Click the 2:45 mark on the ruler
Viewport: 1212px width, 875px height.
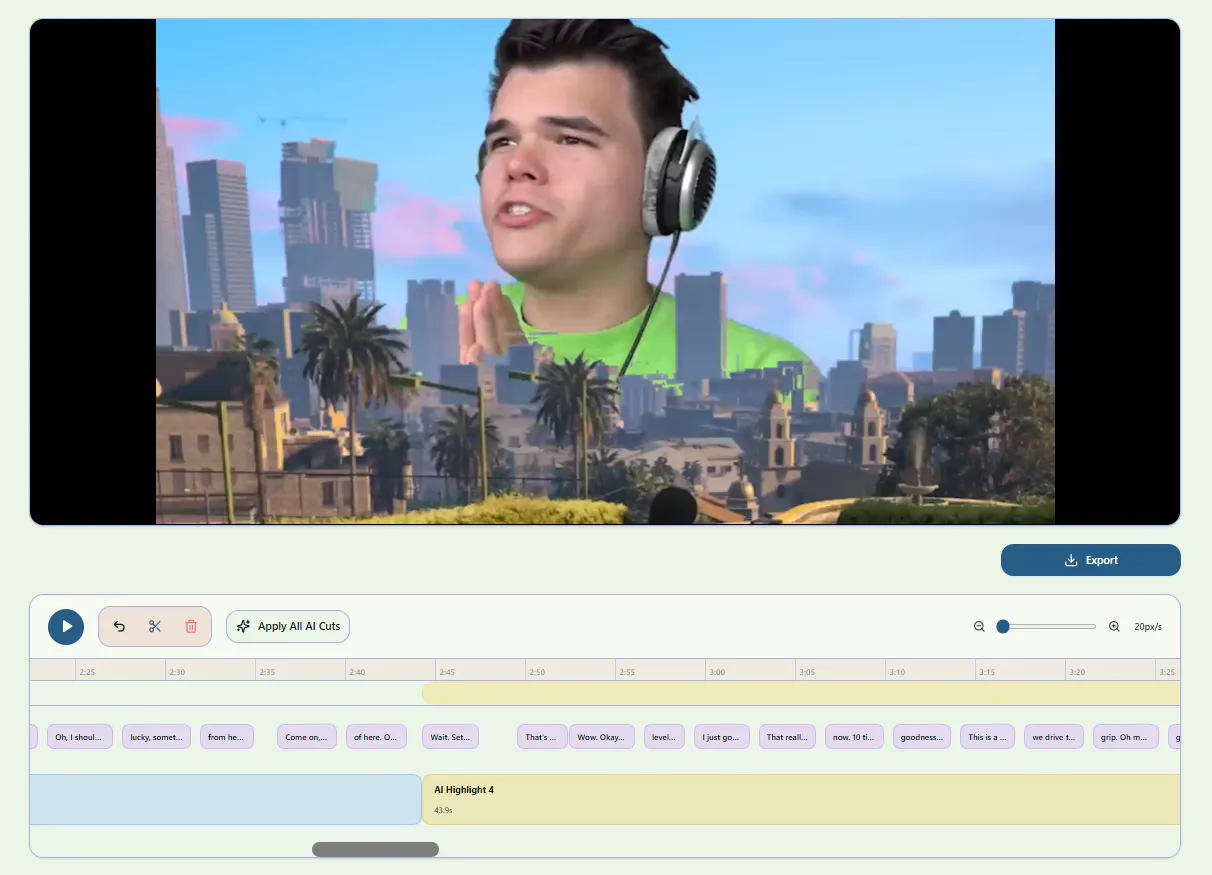447,672
